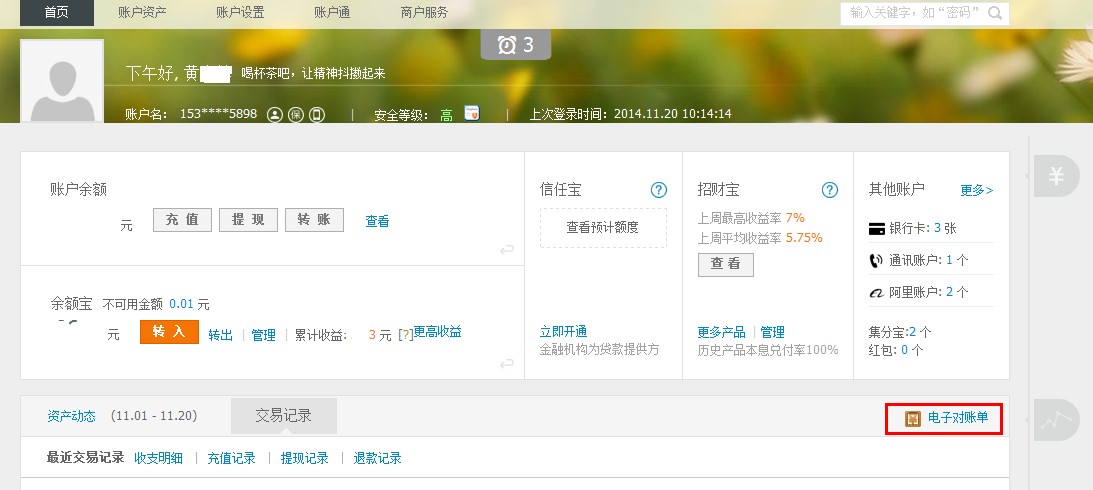
Task: Click the mobile phone binding icon
Action: coord(317,115)
